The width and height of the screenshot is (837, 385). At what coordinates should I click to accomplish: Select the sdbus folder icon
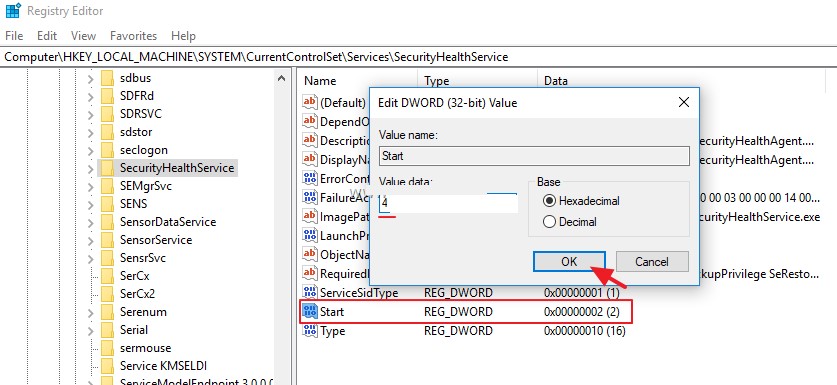[x=107, y=78]
